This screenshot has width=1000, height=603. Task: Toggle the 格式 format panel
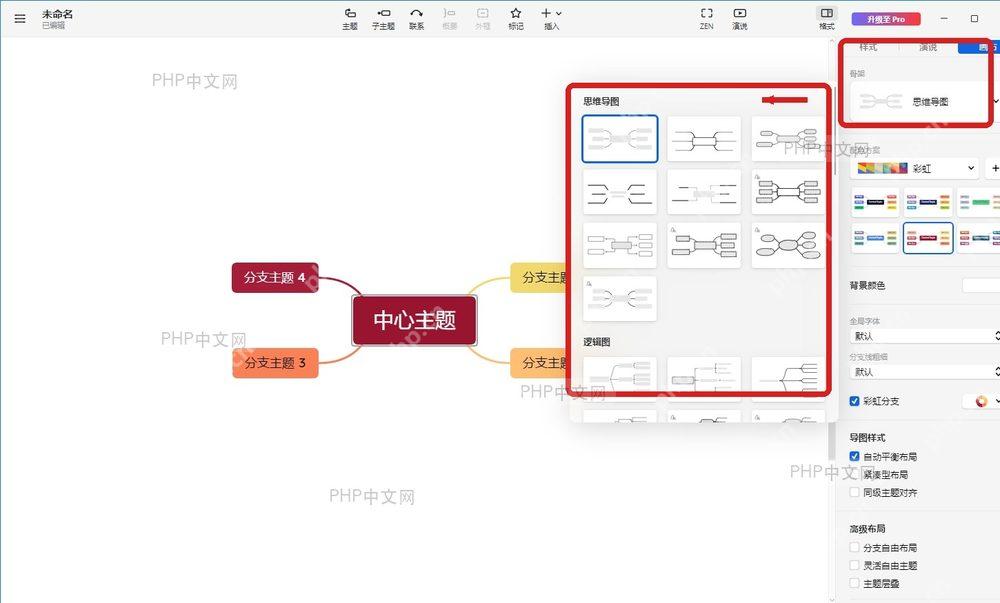pyautogui.click(x=827, y=19)
